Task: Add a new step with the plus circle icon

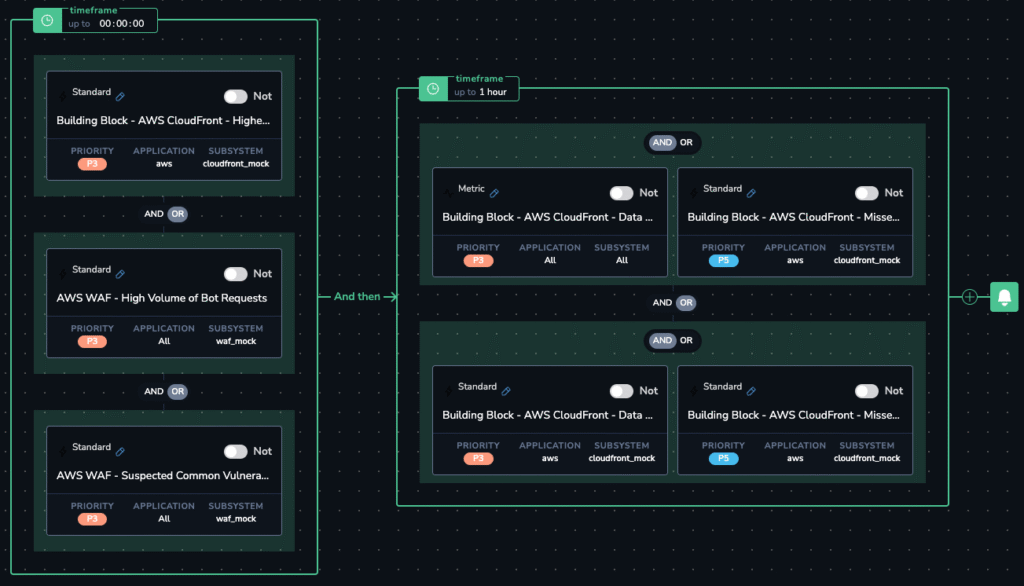Action: [970, 297]
